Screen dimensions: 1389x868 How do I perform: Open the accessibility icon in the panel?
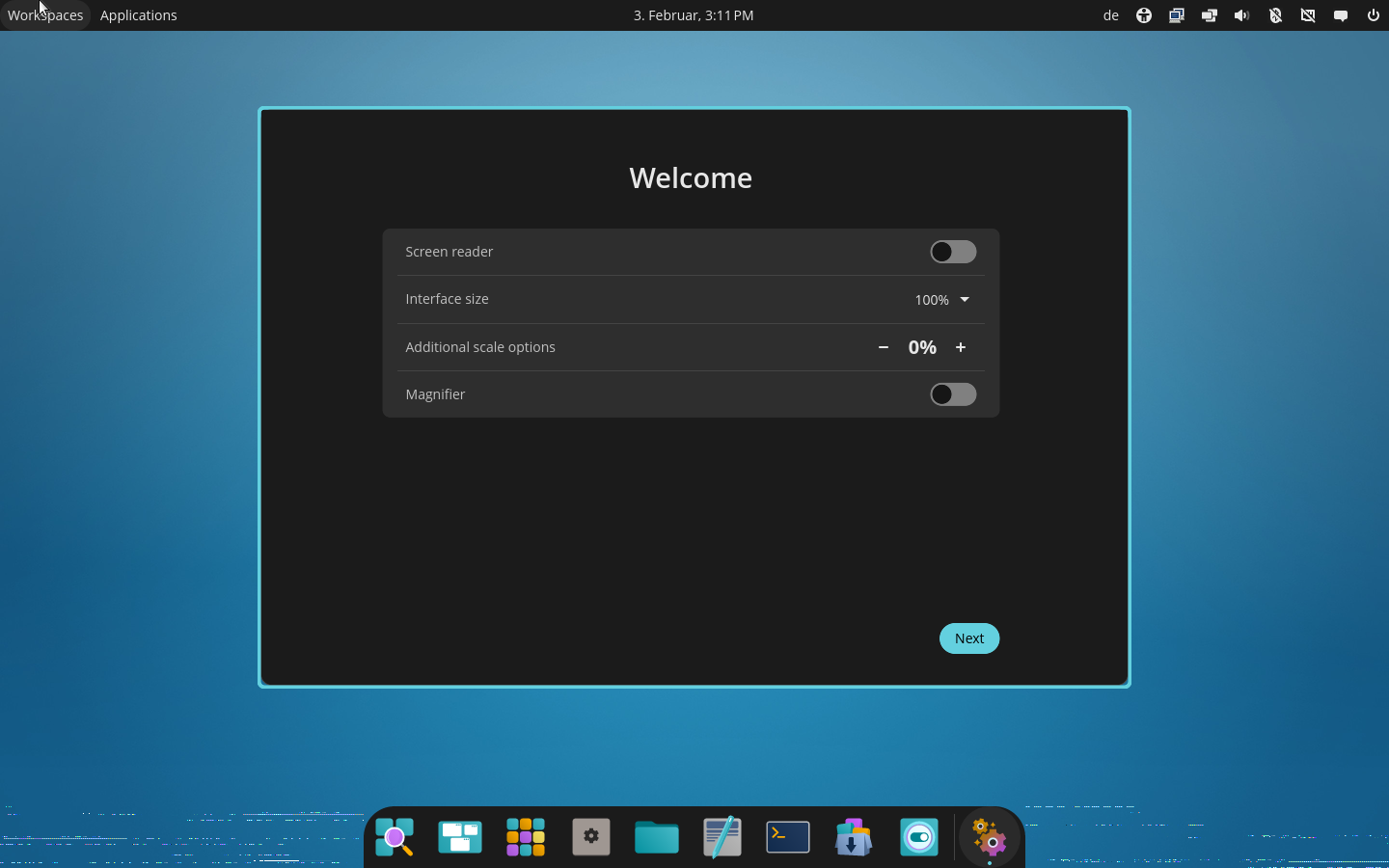[x=1143, y=15]
